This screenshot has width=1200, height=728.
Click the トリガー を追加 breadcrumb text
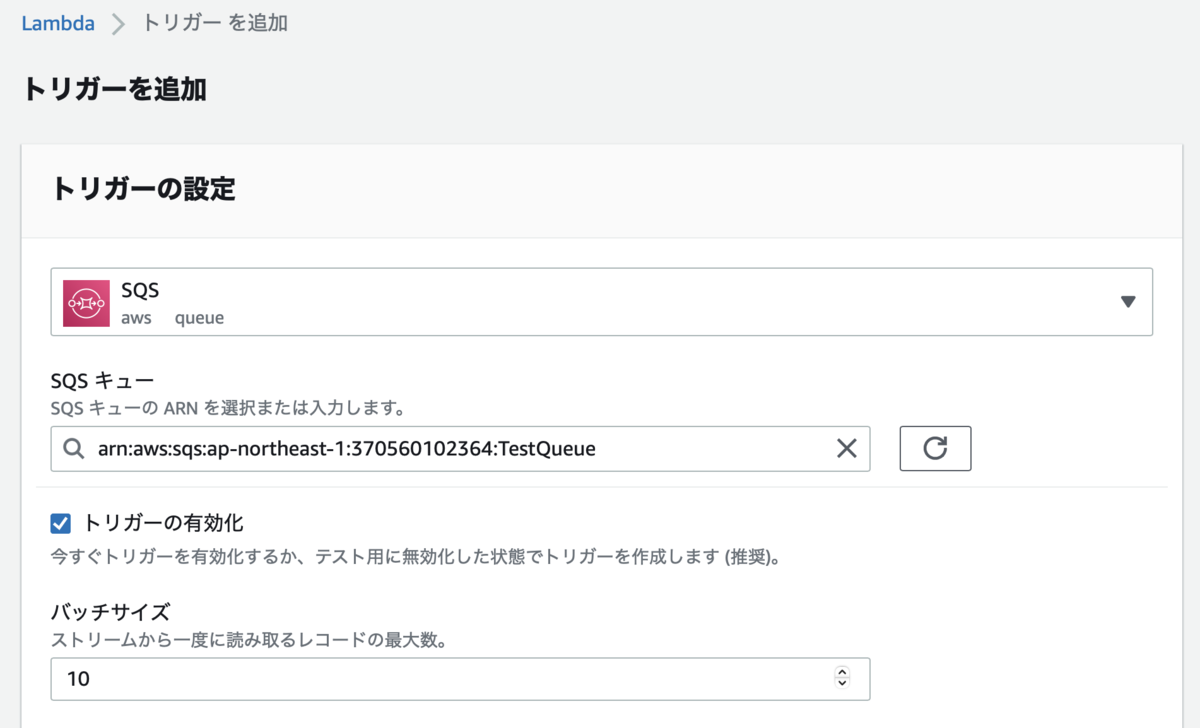215,23
